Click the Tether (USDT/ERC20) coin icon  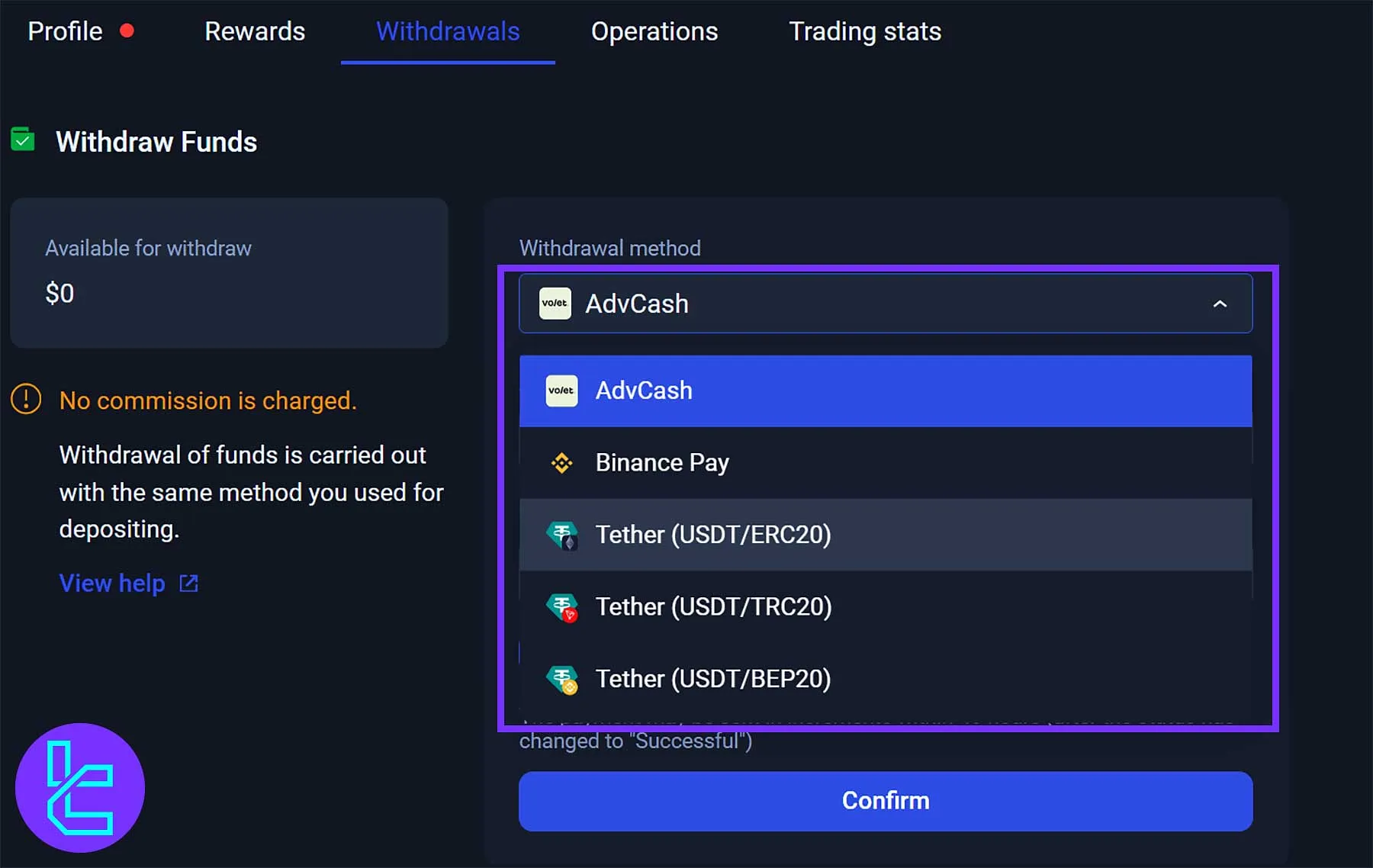561,535
